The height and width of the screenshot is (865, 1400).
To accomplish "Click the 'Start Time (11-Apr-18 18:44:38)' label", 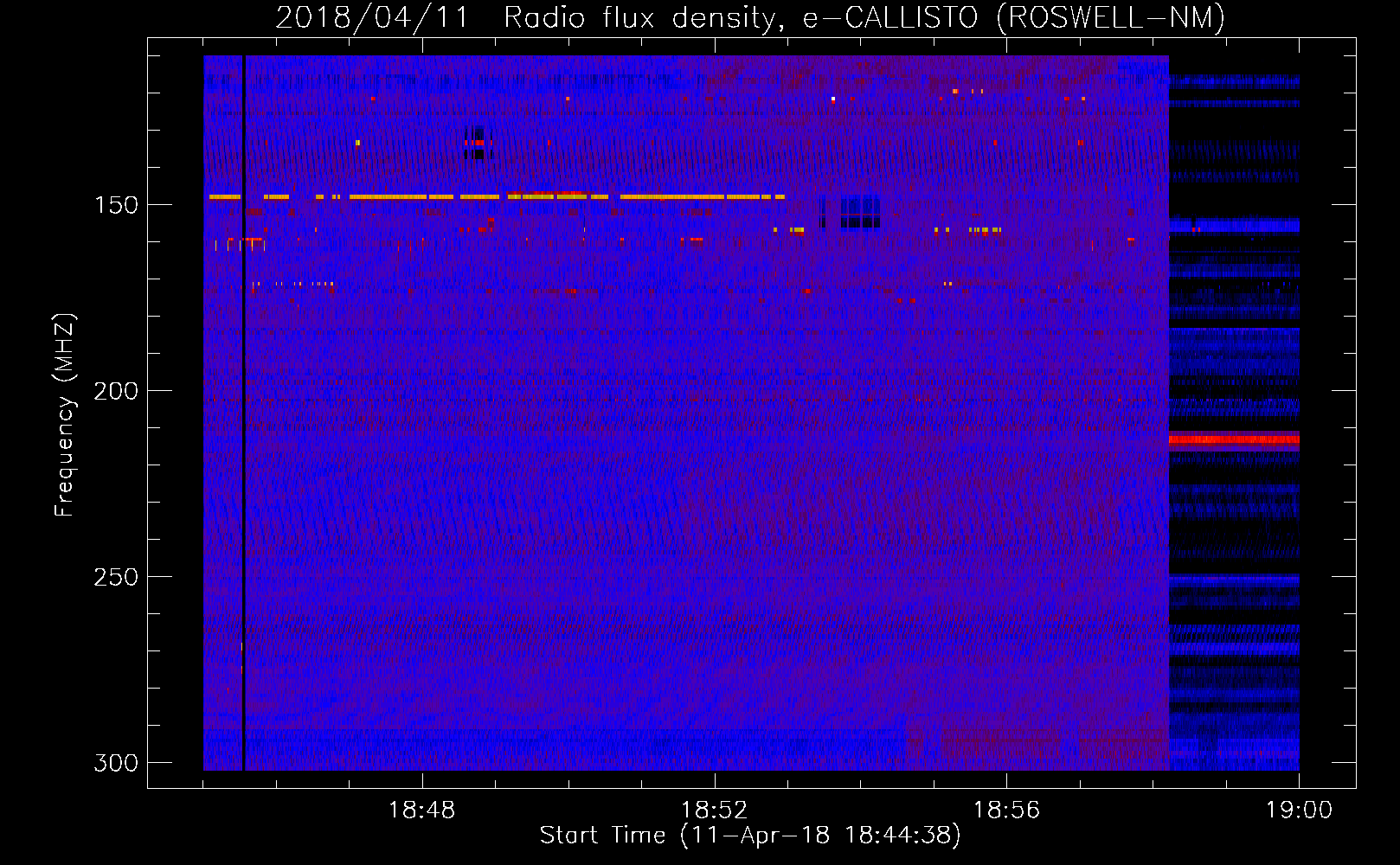I will pos(750,836).
